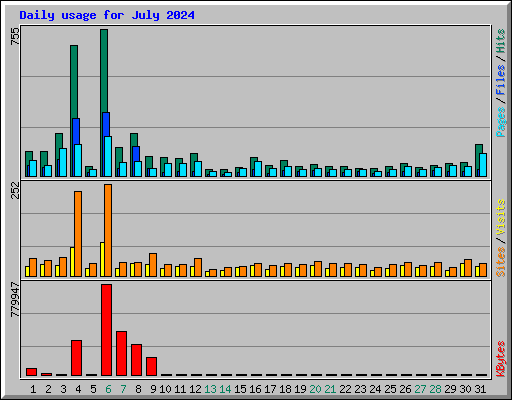Image resolution: width=512 pixels, height=400 pixels.
Task: Click the green day 14 axis label
Action: [x=225, y=389]
